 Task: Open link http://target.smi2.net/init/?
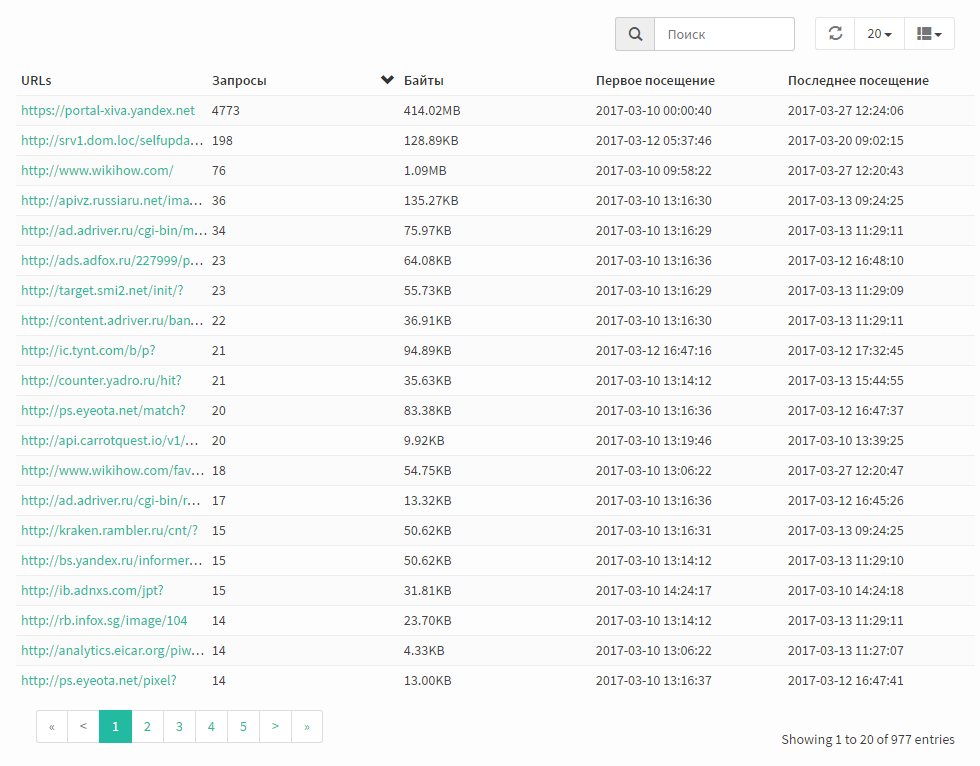102,291
